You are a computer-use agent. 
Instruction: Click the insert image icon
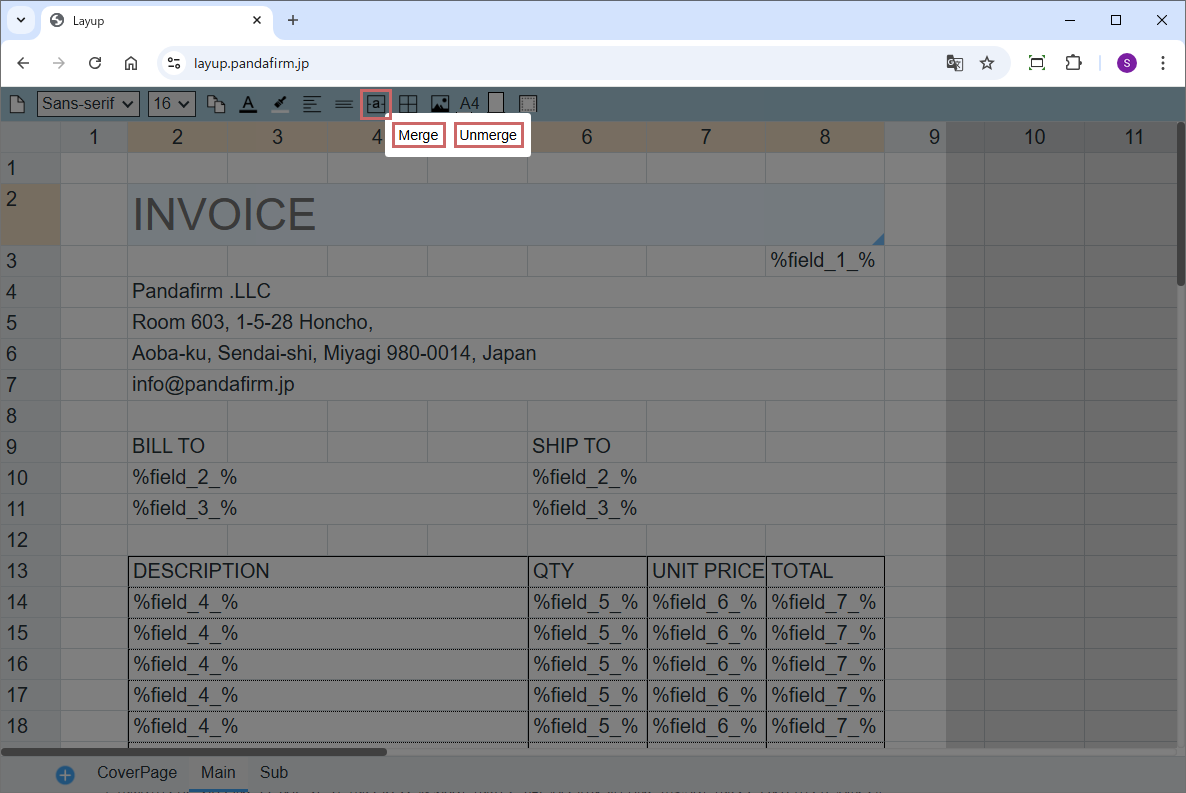(440, 104)
